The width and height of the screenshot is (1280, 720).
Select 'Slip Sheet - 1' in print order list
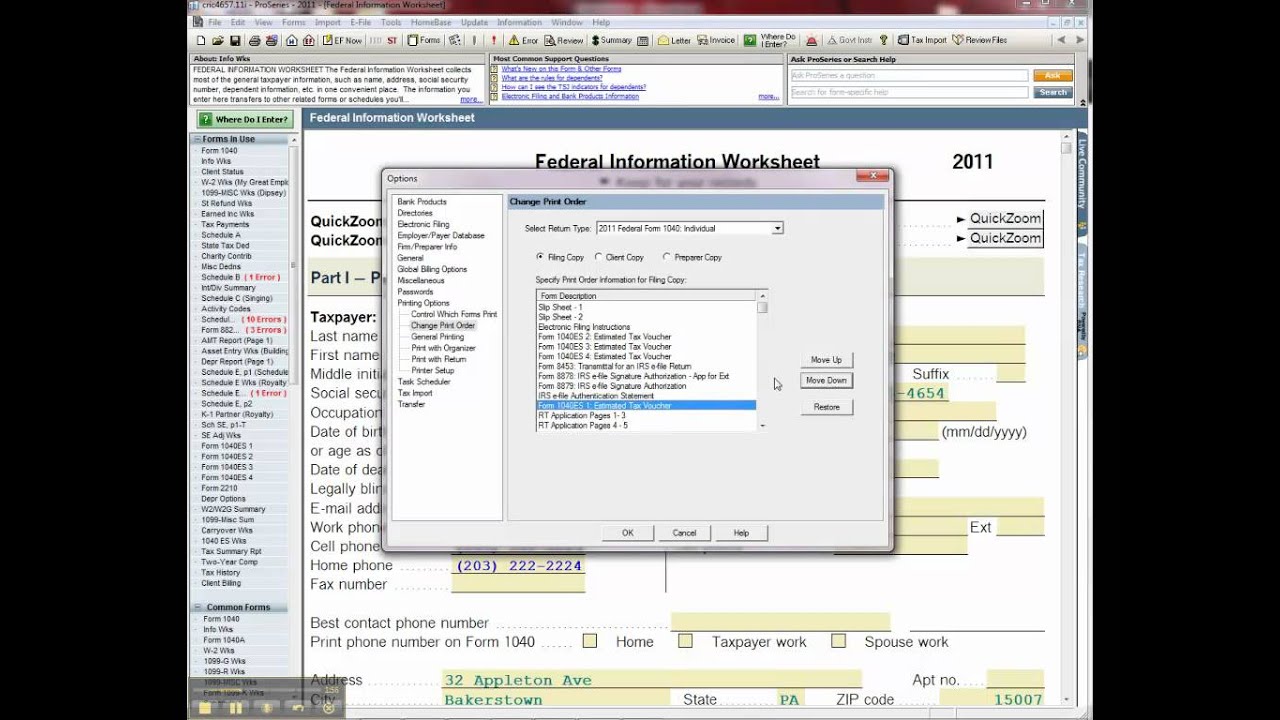646,307
